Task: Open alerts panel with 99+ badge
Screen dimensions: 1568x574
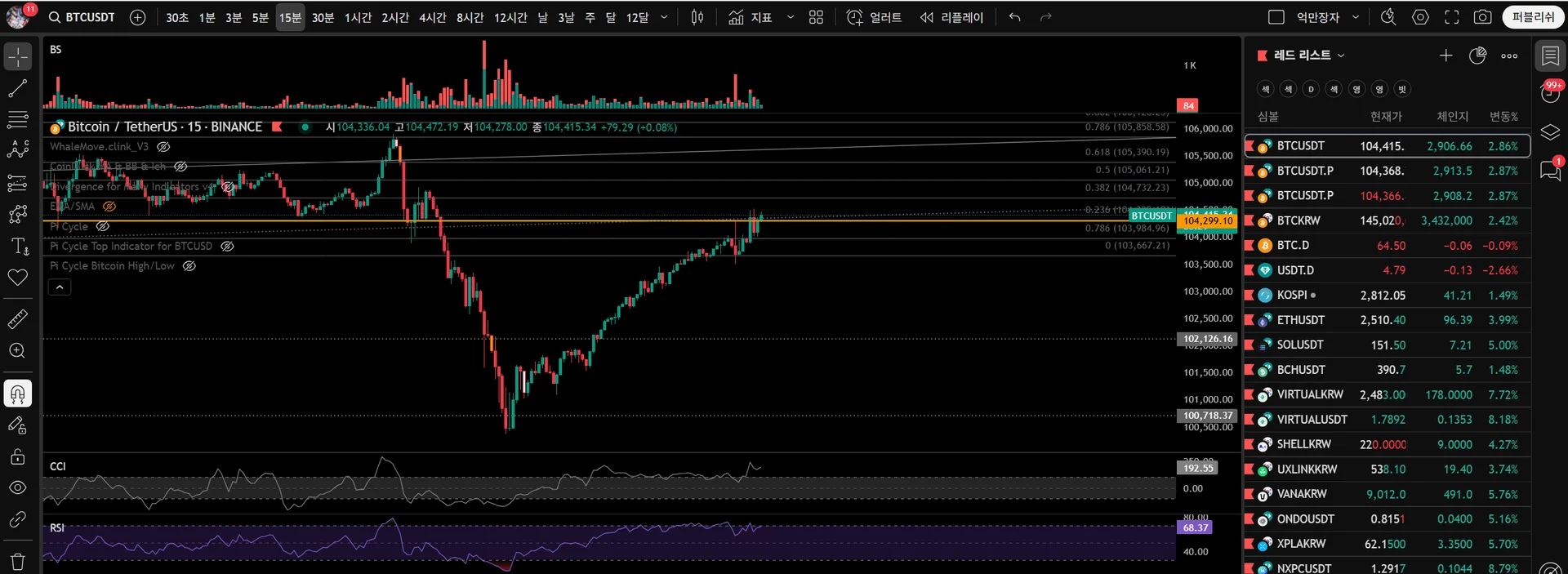Action: (x=1550, y=93)
